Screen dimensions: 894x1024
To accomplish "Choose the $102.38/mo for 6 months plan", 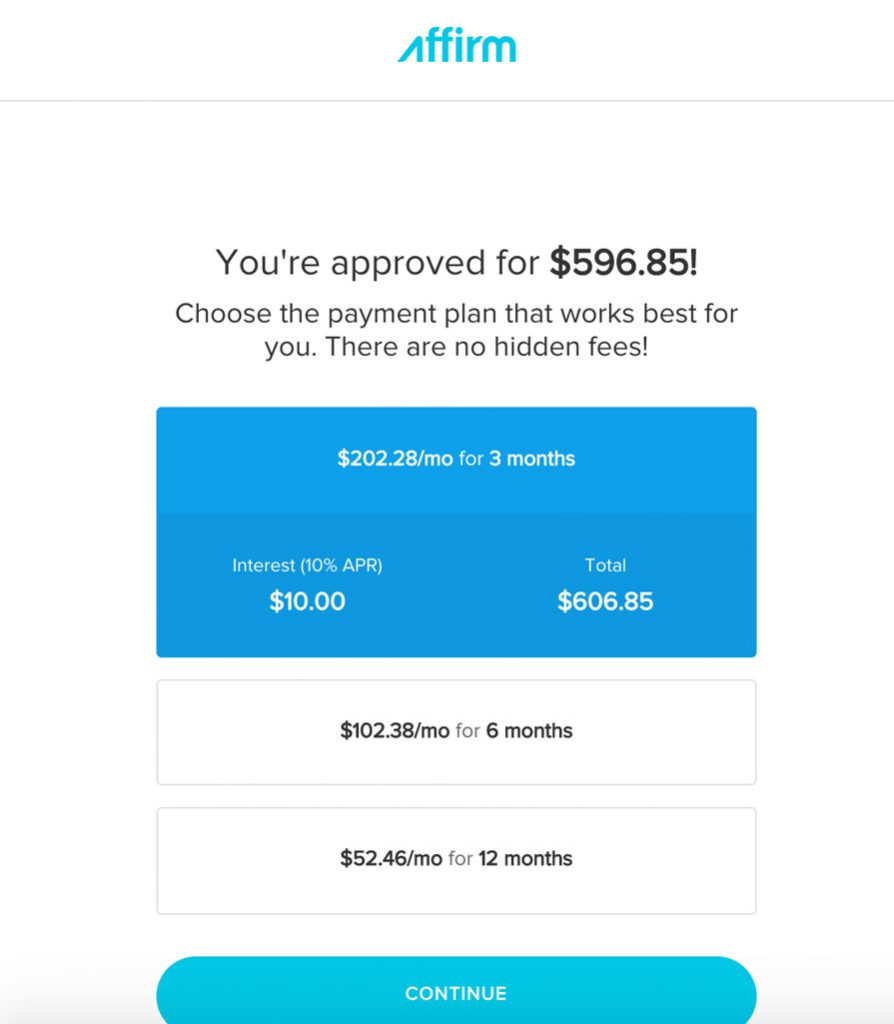I will (456, 732).
